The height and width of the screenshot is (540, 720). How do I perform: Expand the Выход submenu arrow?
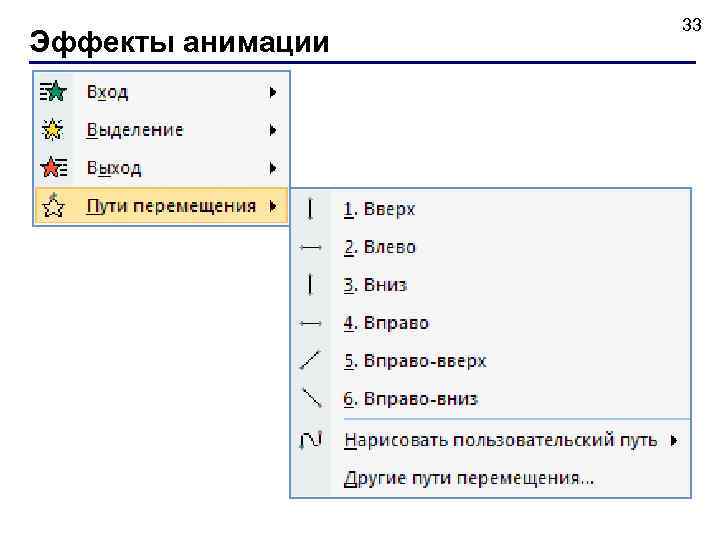[x=272, y=168]
